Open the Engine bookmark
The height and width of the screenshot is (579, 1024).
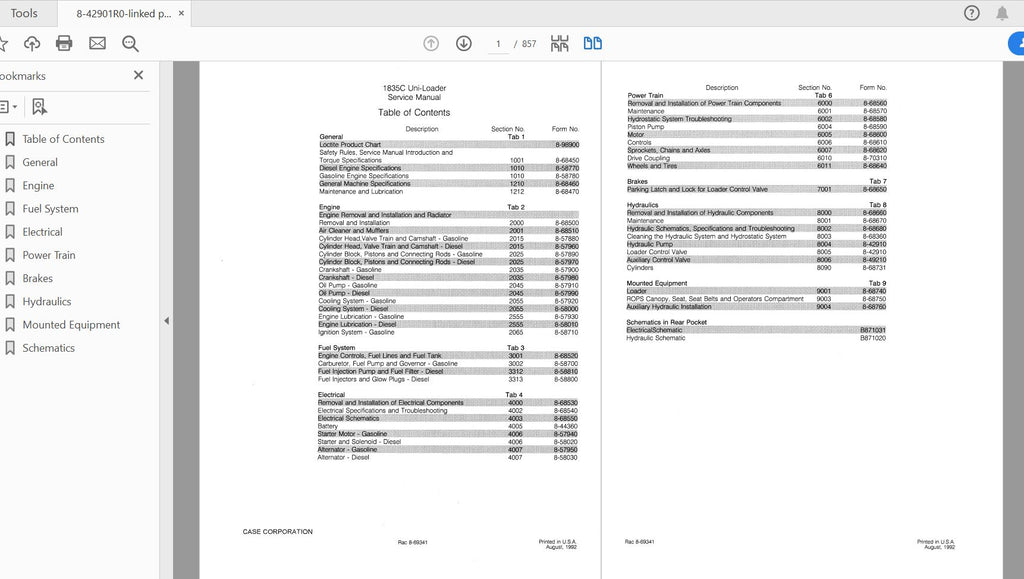coord(38,185)
